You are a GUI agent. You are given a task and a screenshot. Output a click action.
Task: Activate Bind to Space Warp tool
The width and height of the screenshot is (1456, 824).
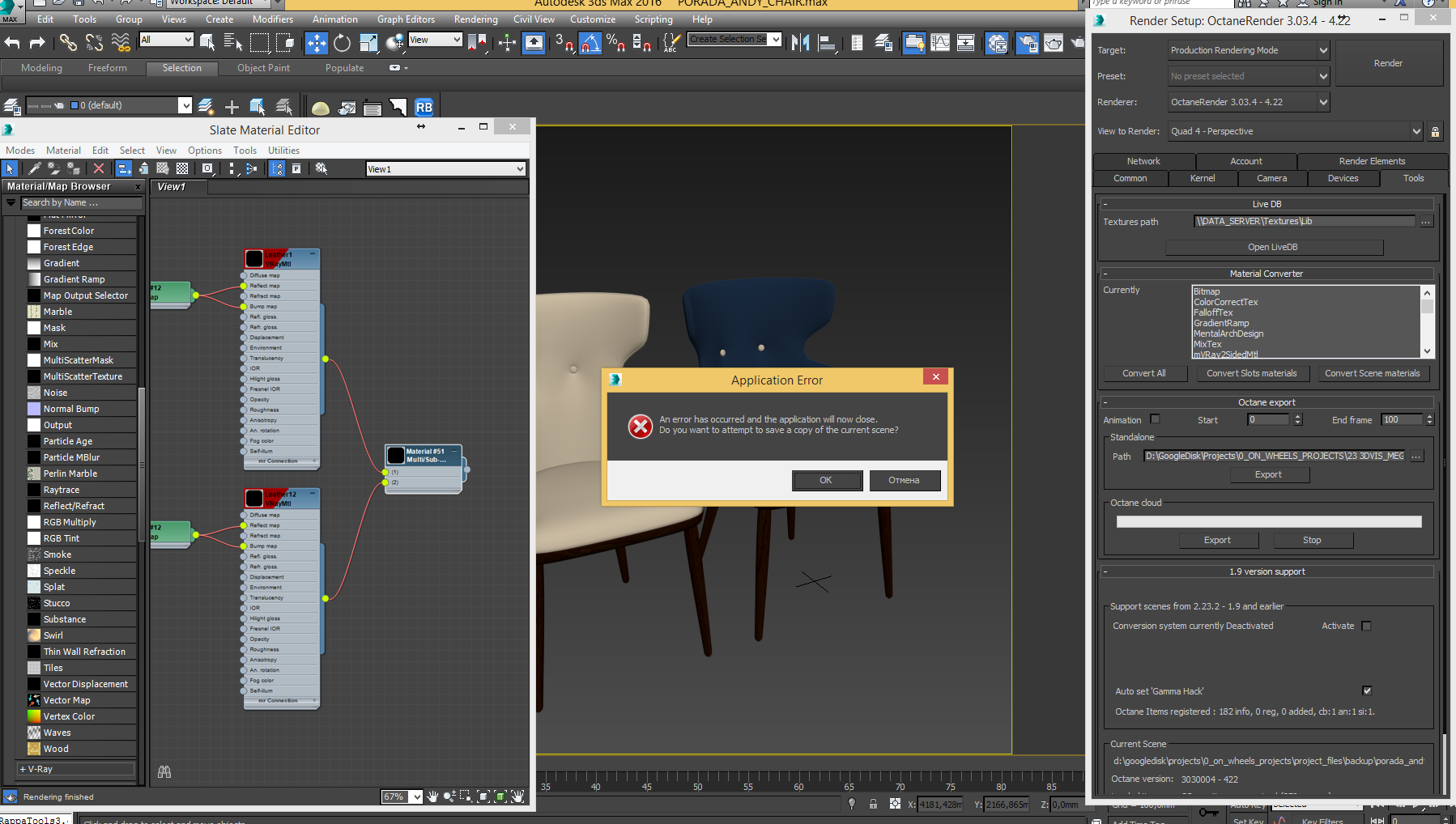(x=121, y=43)
